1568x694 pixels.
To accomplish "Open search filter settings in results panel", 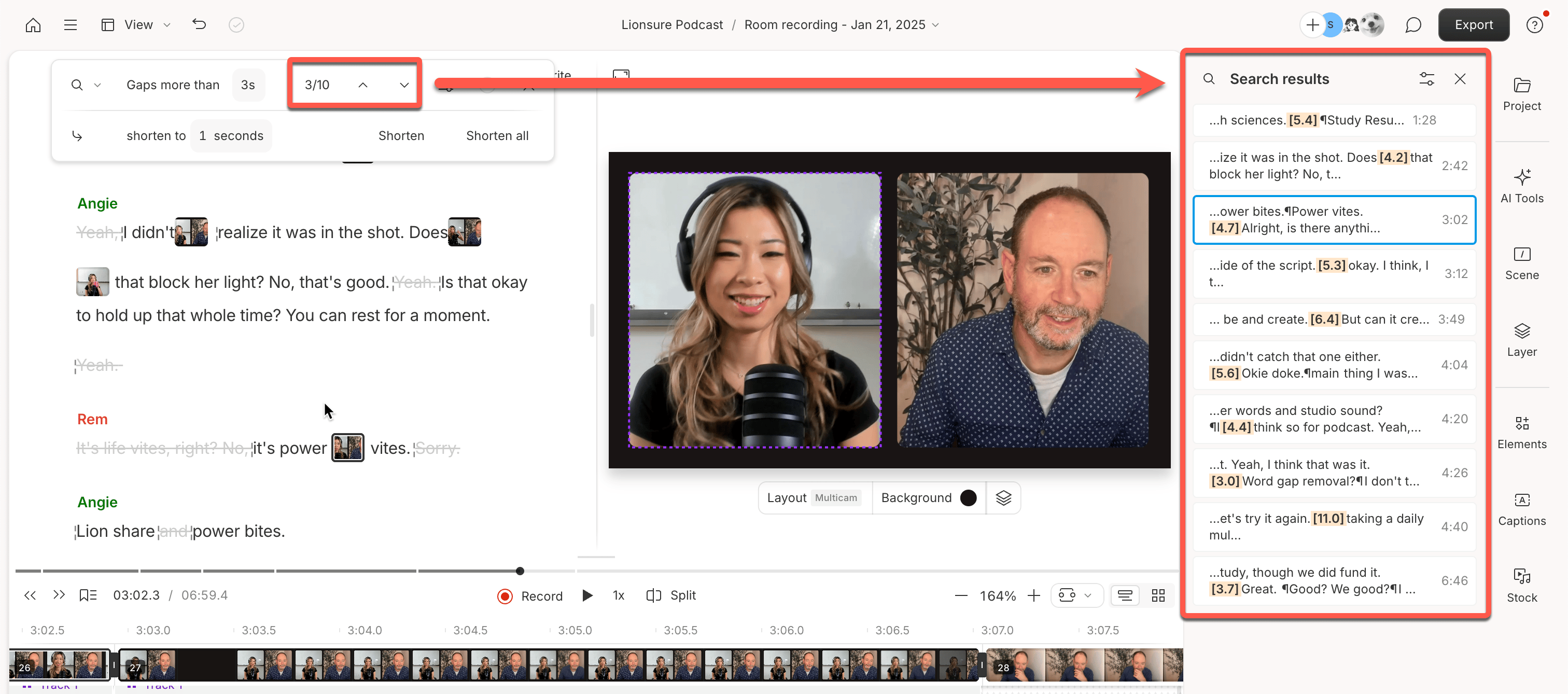I will 1426,79.
